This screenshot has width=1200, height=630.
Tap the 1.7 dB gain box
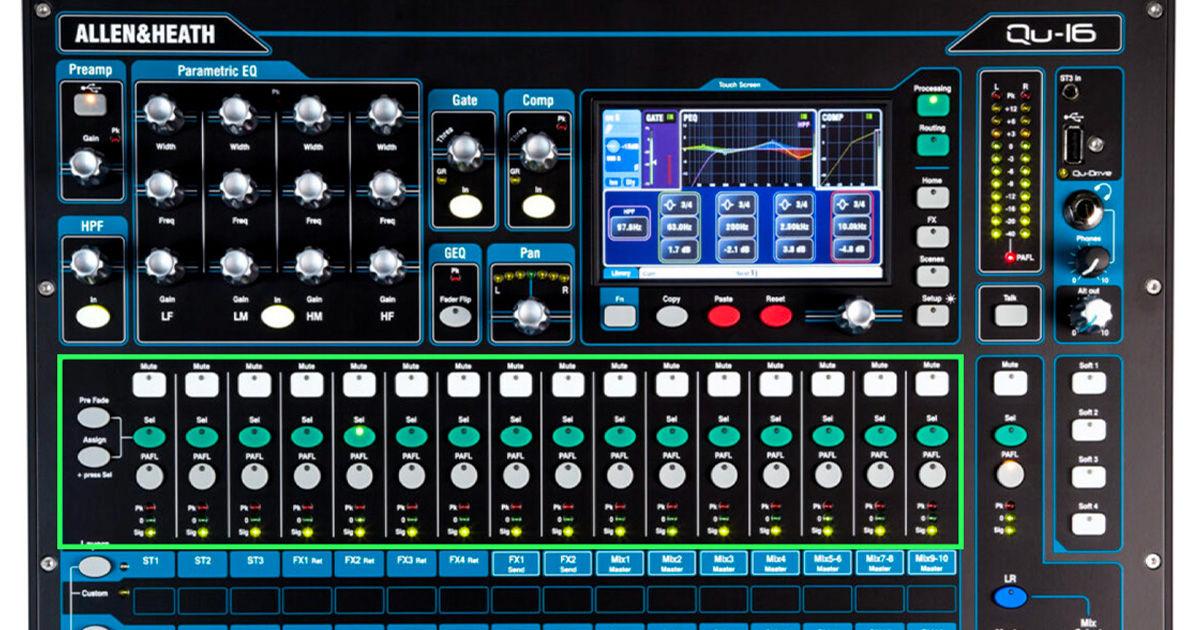pos(680,248)
